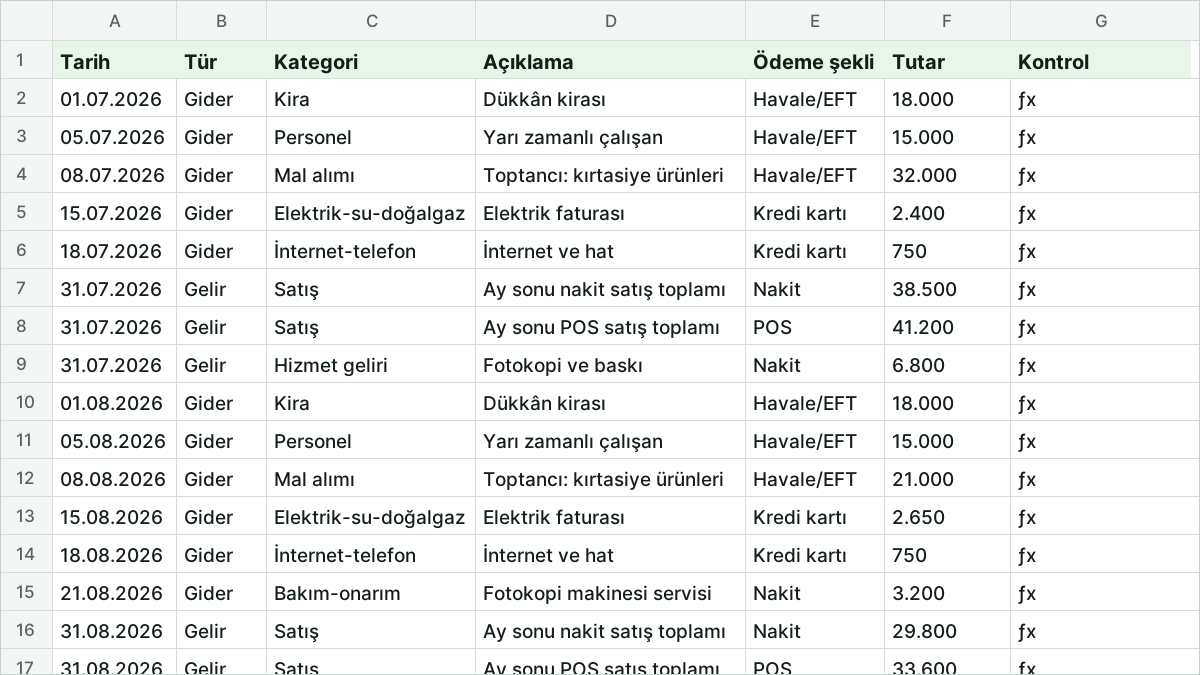
Task: Click the fx icon beside Tutar 2.400 in row 5
Action: tap(1027, 214)
